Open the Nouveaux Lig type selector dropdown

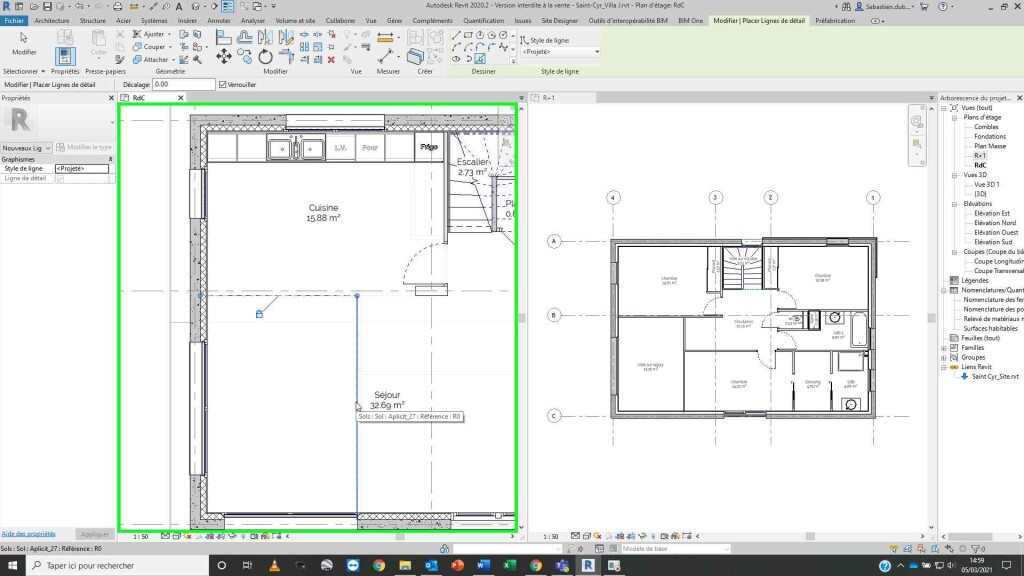49,147
